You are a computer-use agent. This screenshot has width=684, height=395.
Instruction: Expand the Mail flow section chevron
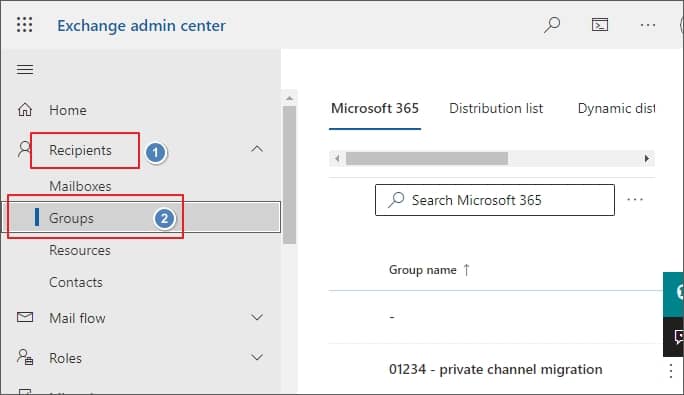coord(257,317)
